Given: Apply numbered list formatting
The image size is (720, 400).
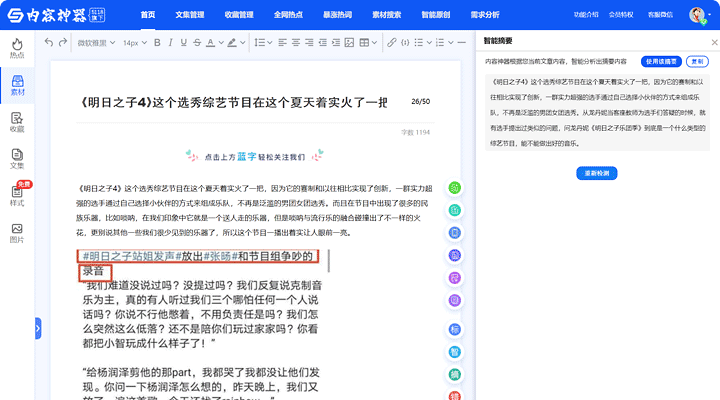Looking at the screenshot, I should click(x=440, y=43).
